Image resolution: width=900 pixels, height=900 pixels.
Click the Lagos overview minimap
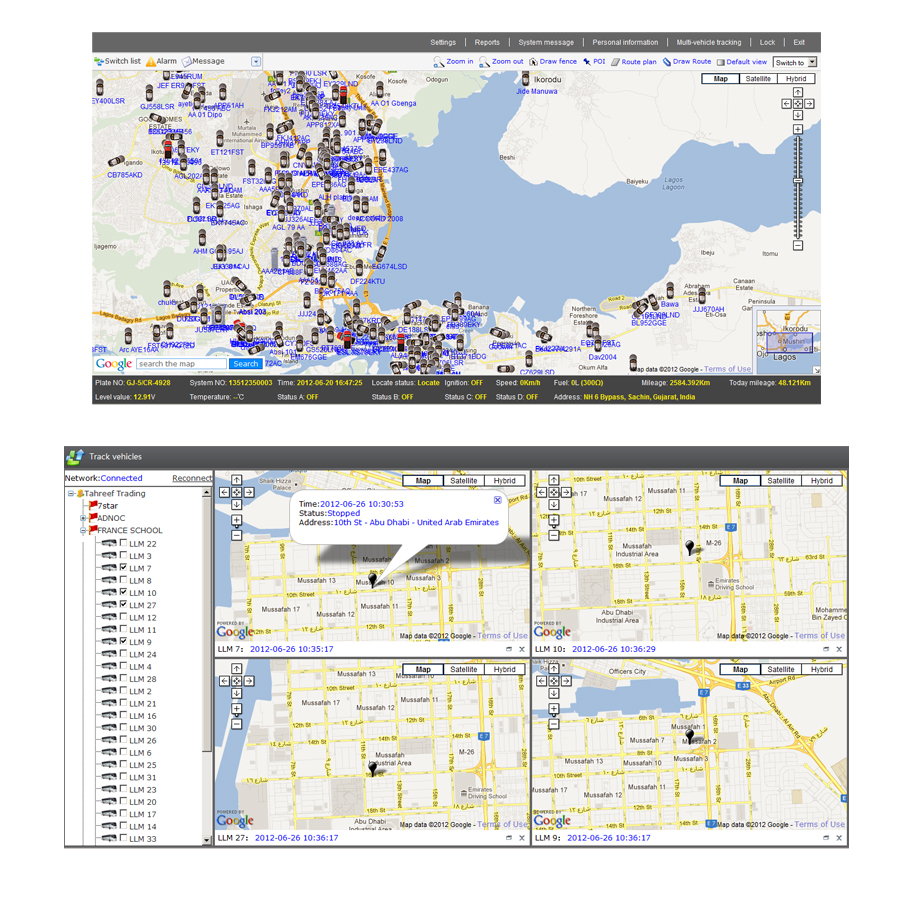pyautogui.click(x=788, y=340)
